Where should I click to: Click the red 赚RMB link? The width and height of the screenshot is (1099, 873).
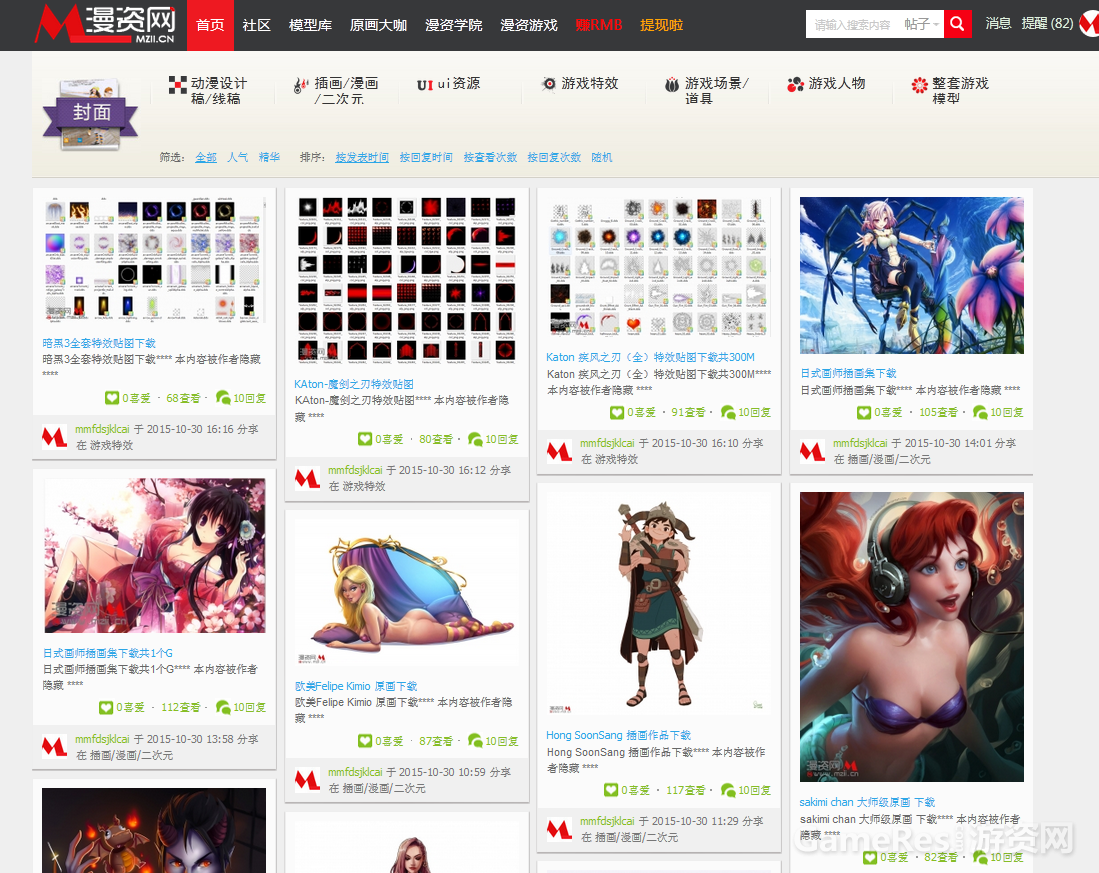click(x=599, y=25)
